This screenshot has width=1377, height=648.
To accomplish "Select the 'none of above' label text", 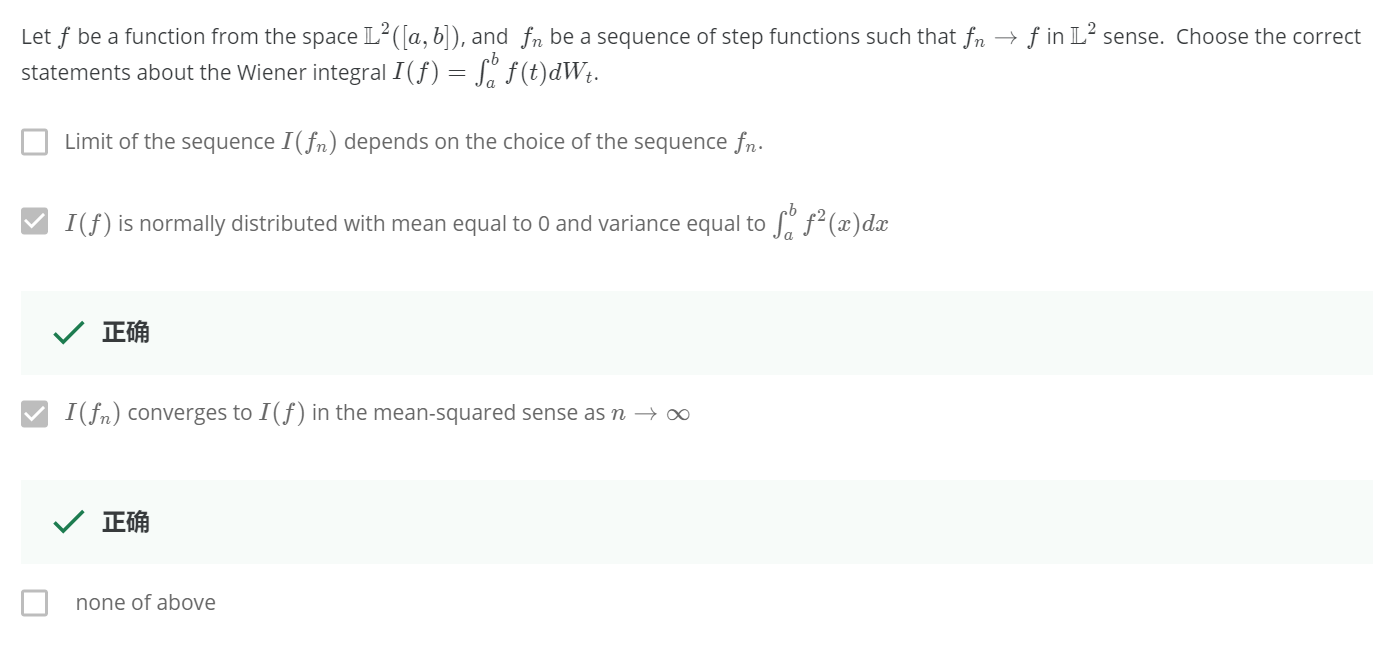I will pos(145,602).
